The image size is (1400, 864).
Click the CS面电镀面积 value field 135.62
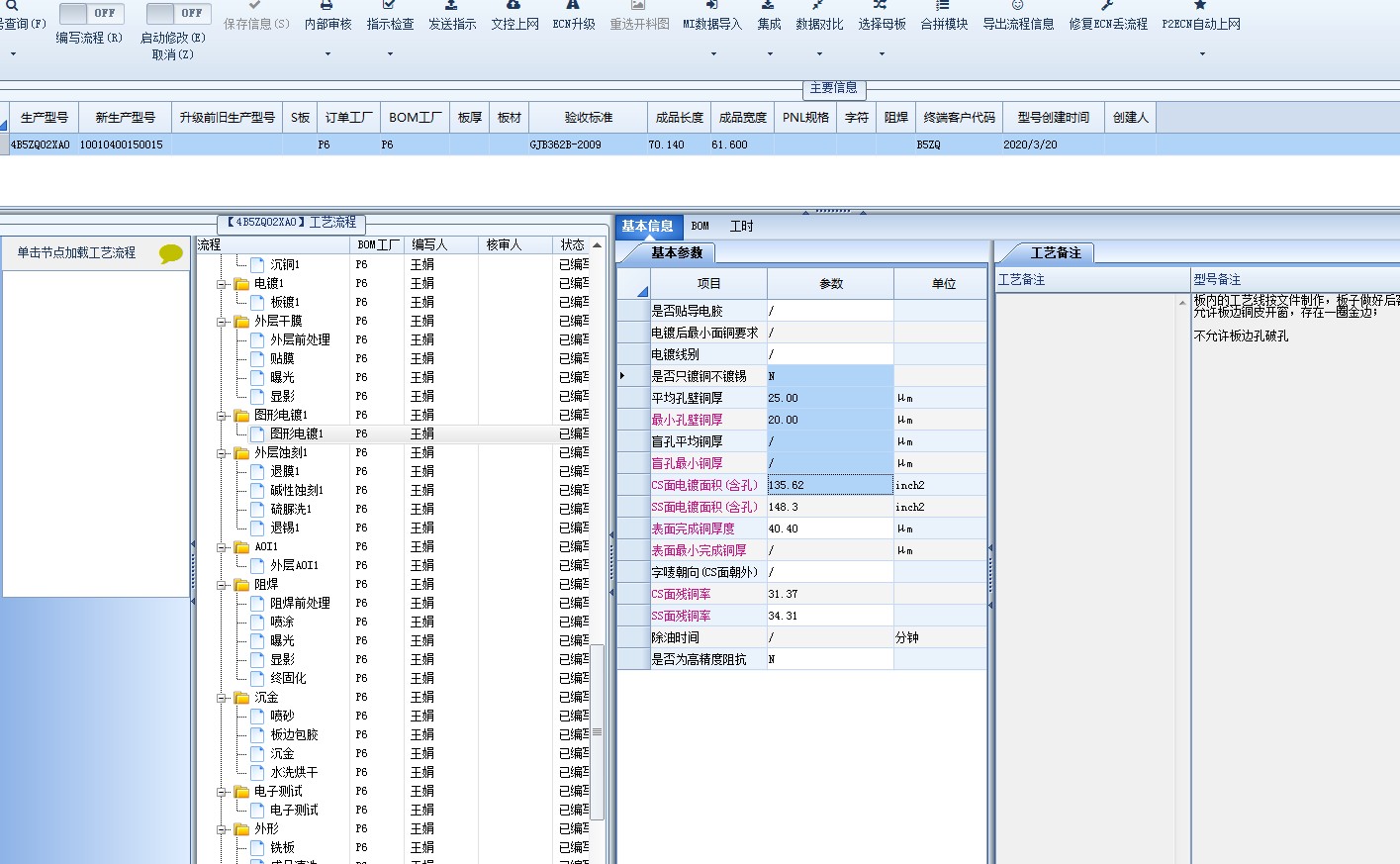pyautogui.click(x=830, y=485)
